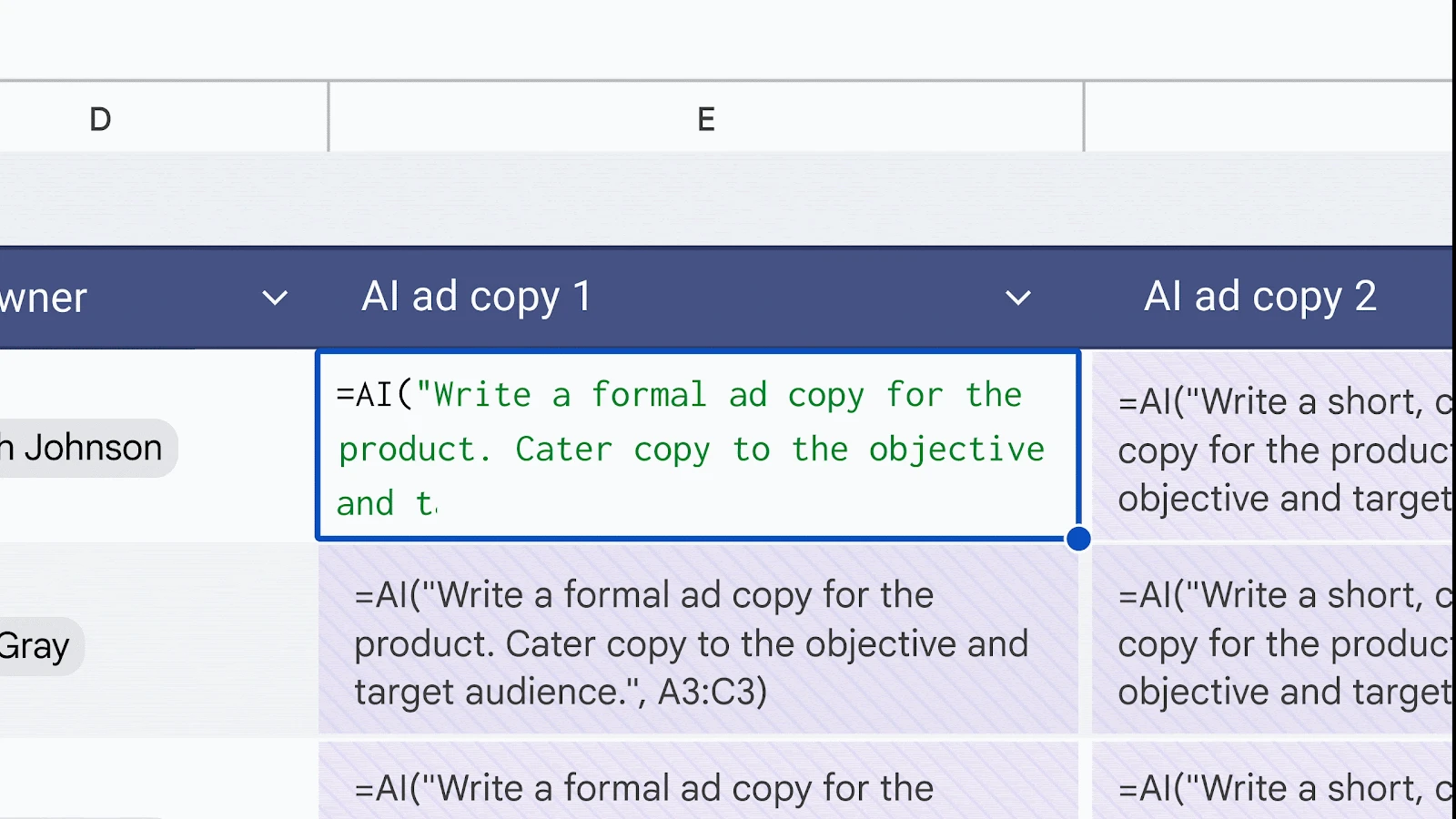Screen dimensions: 1456x819
Task: Select the bottom partially visible AI ad copy 2 cell
Action: [x=1271, y=784]
